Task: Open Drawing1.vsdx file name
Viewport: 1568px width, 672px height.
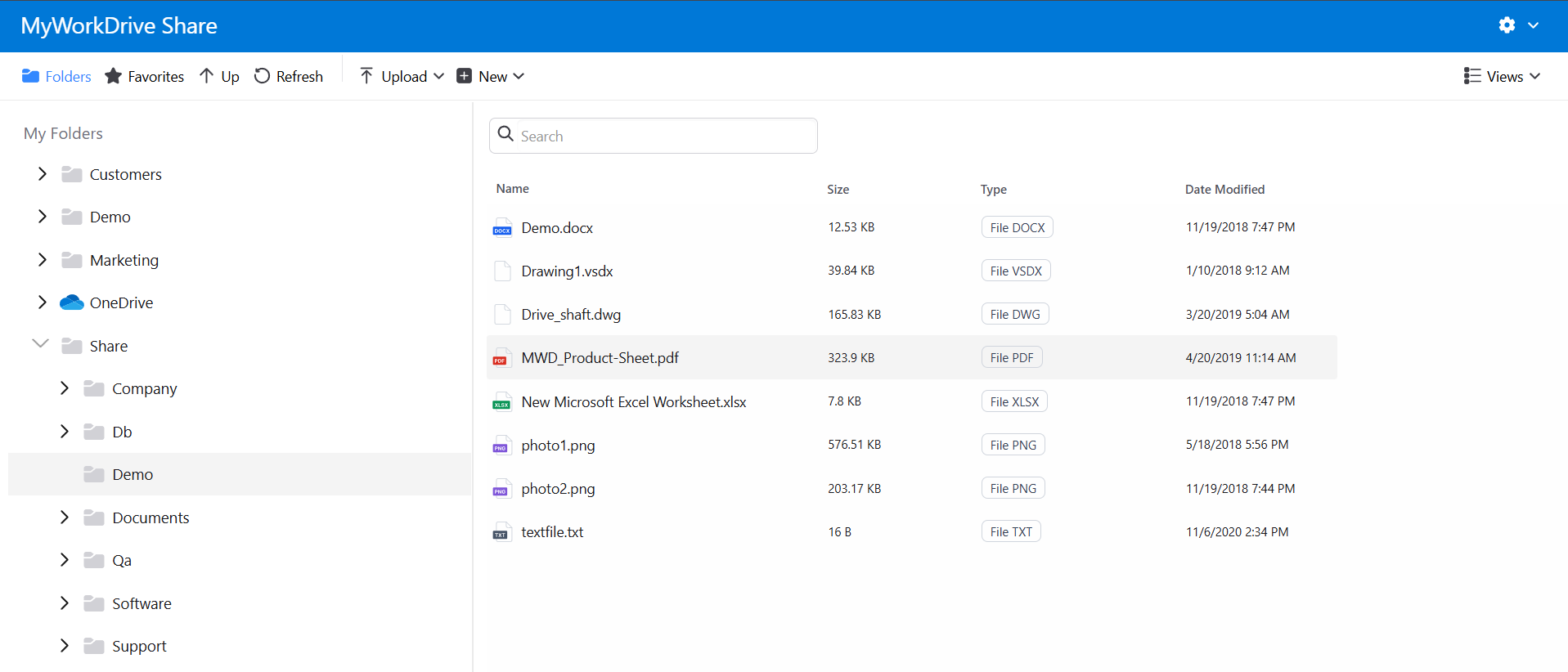Action: pyautogui.click(x=567, y=271)
